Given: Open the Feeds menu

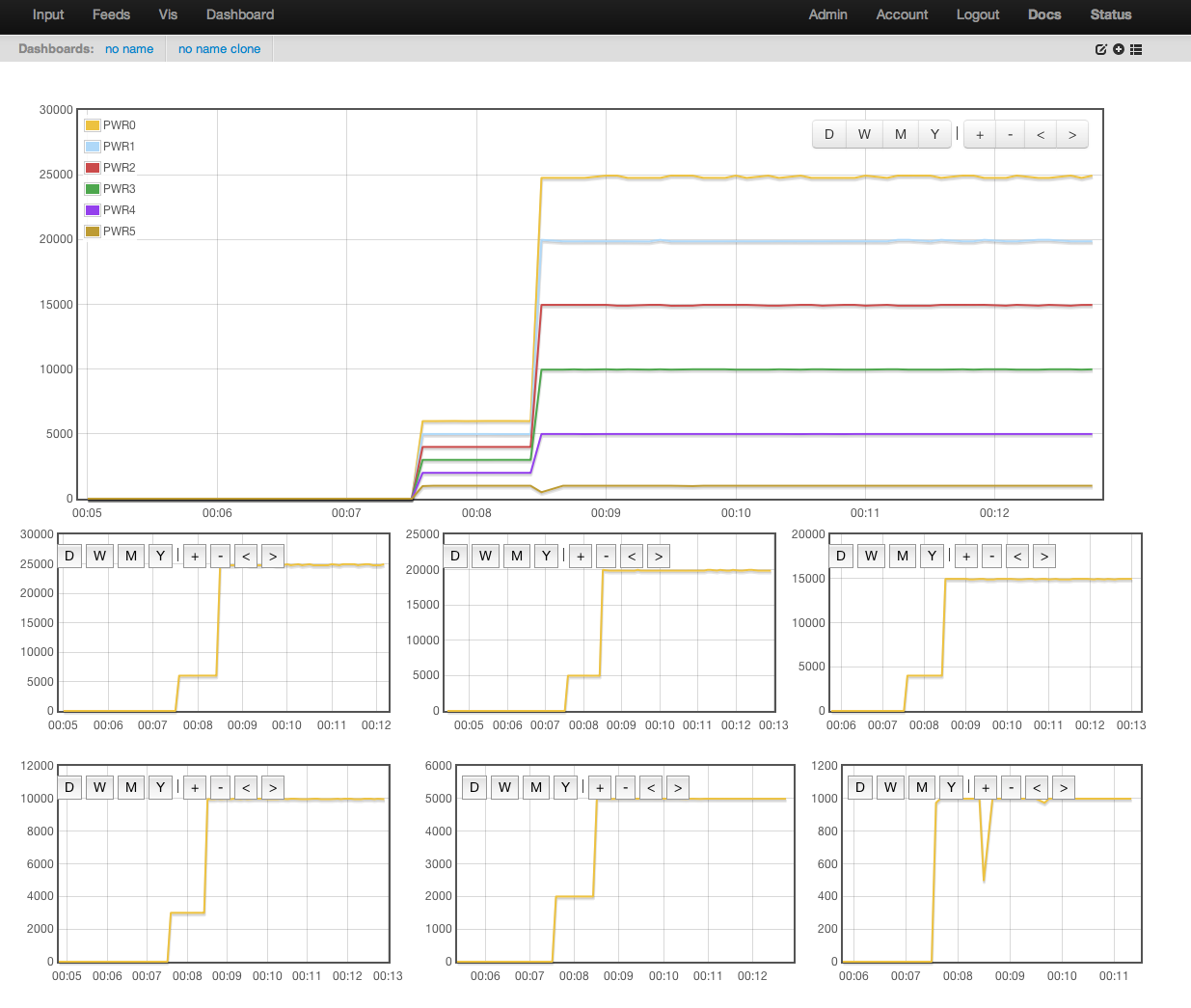Looking at the screenshot, I should coord(111,15).
